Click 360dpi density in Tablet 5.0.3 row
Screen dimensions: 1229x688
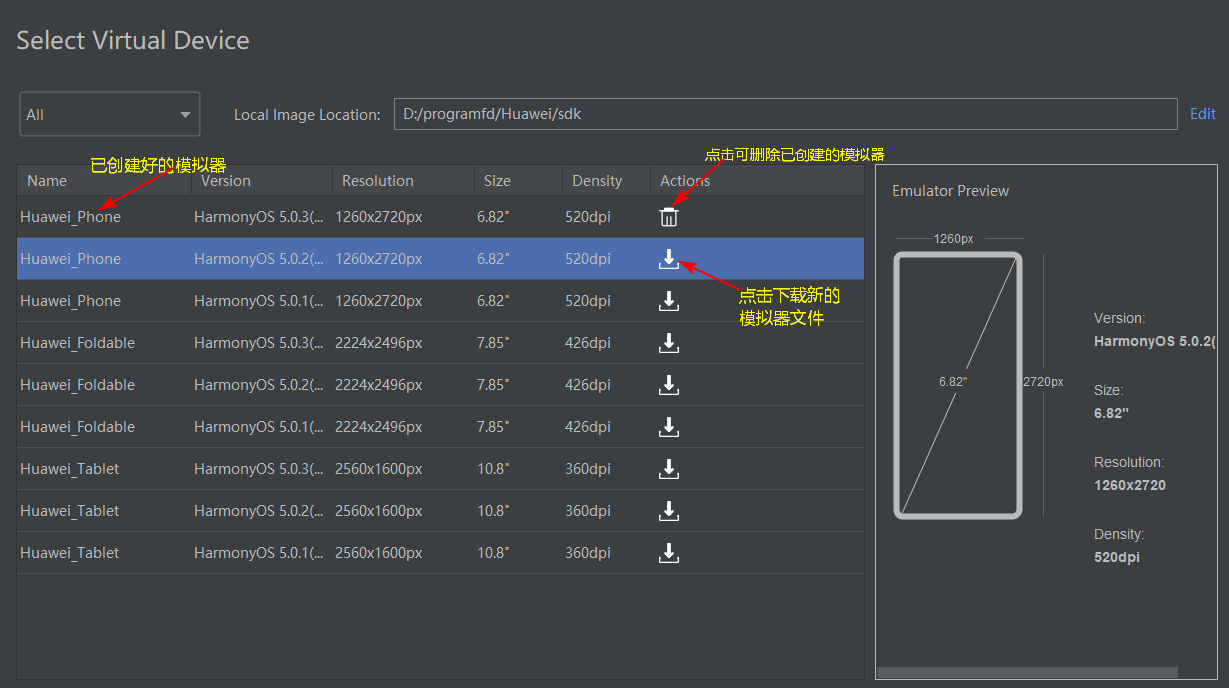588,469
